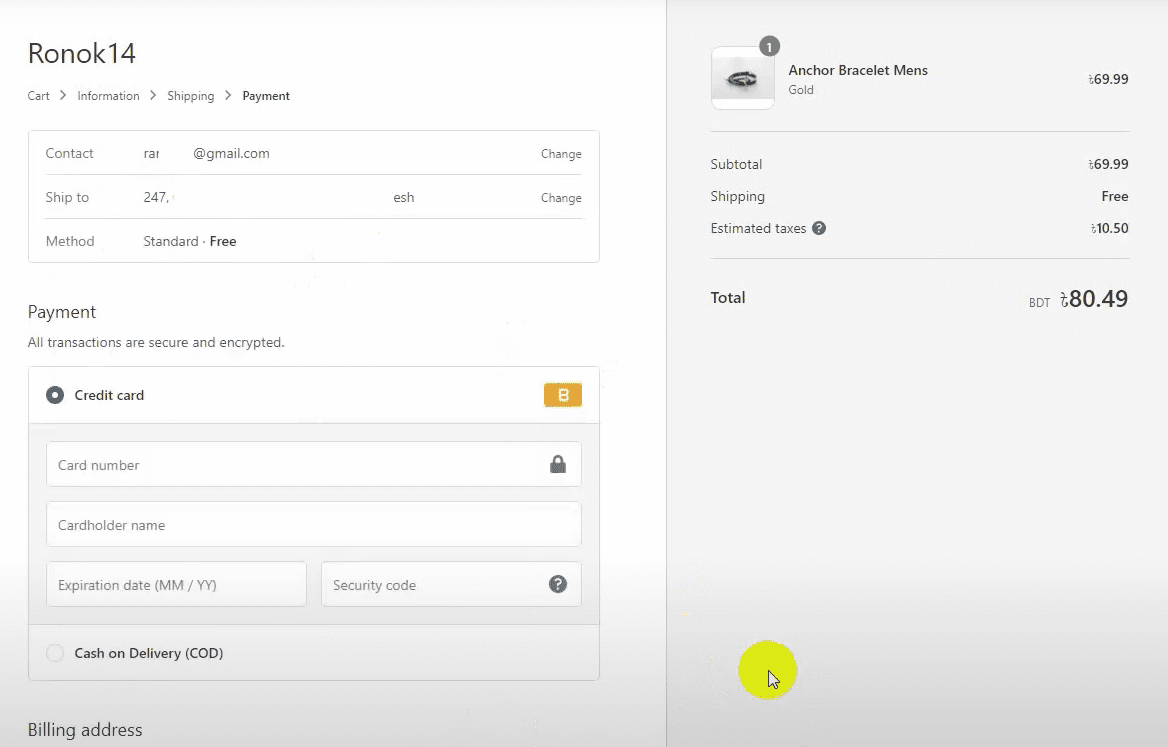The height and width of the screenshot is (747, 1168).
Task: Click the Anchor Bracelet Mens thumbnail
Action: (742, 78)
